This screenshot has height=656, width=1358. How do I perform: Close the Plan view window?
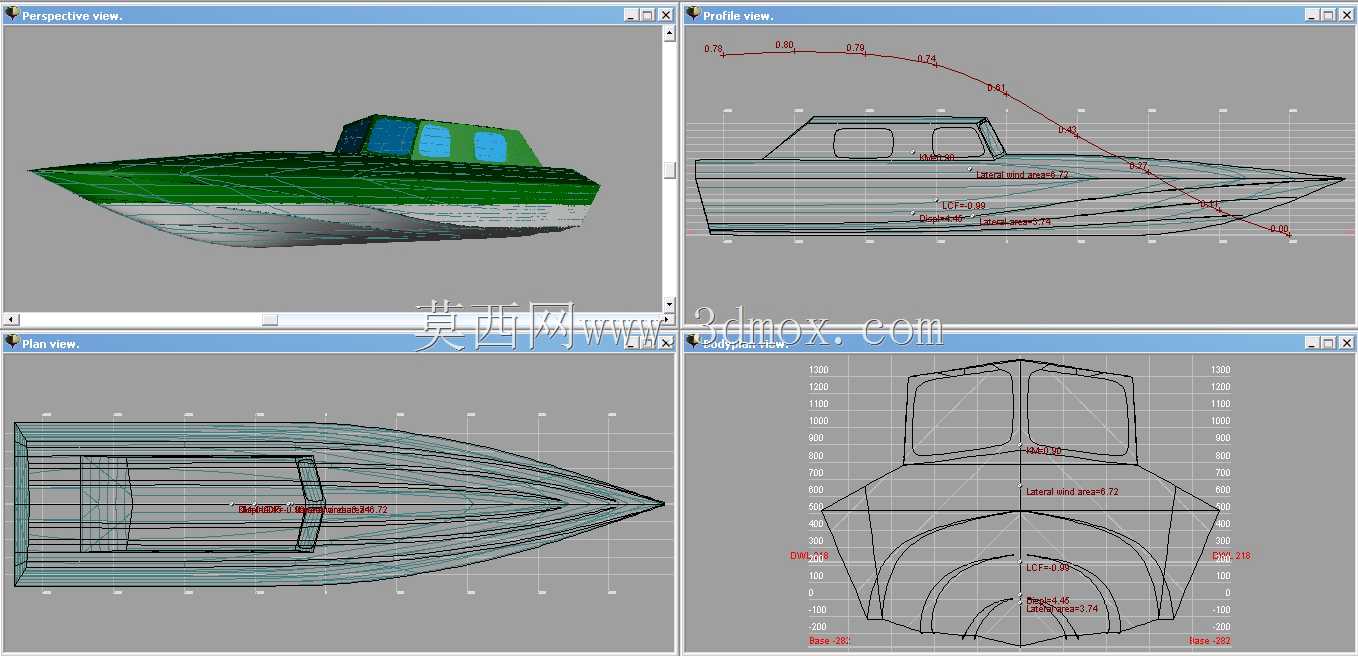665,343
